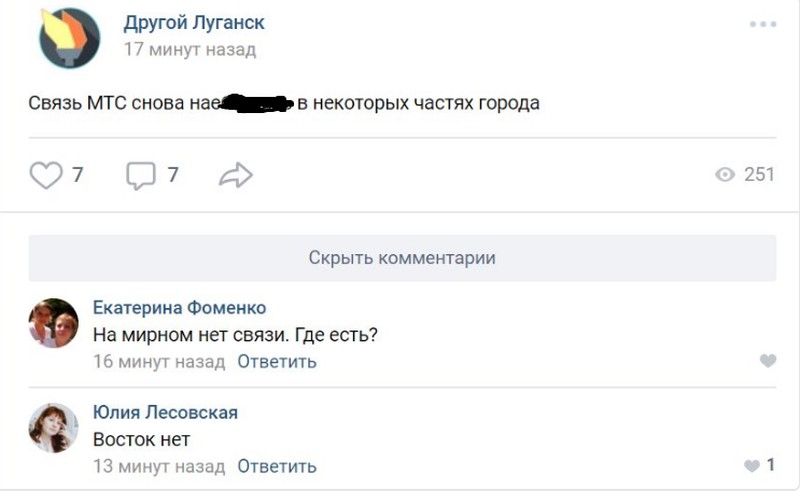Like Юлия Лесовская's comment
The image size is (800, 491).
[753, 466]
